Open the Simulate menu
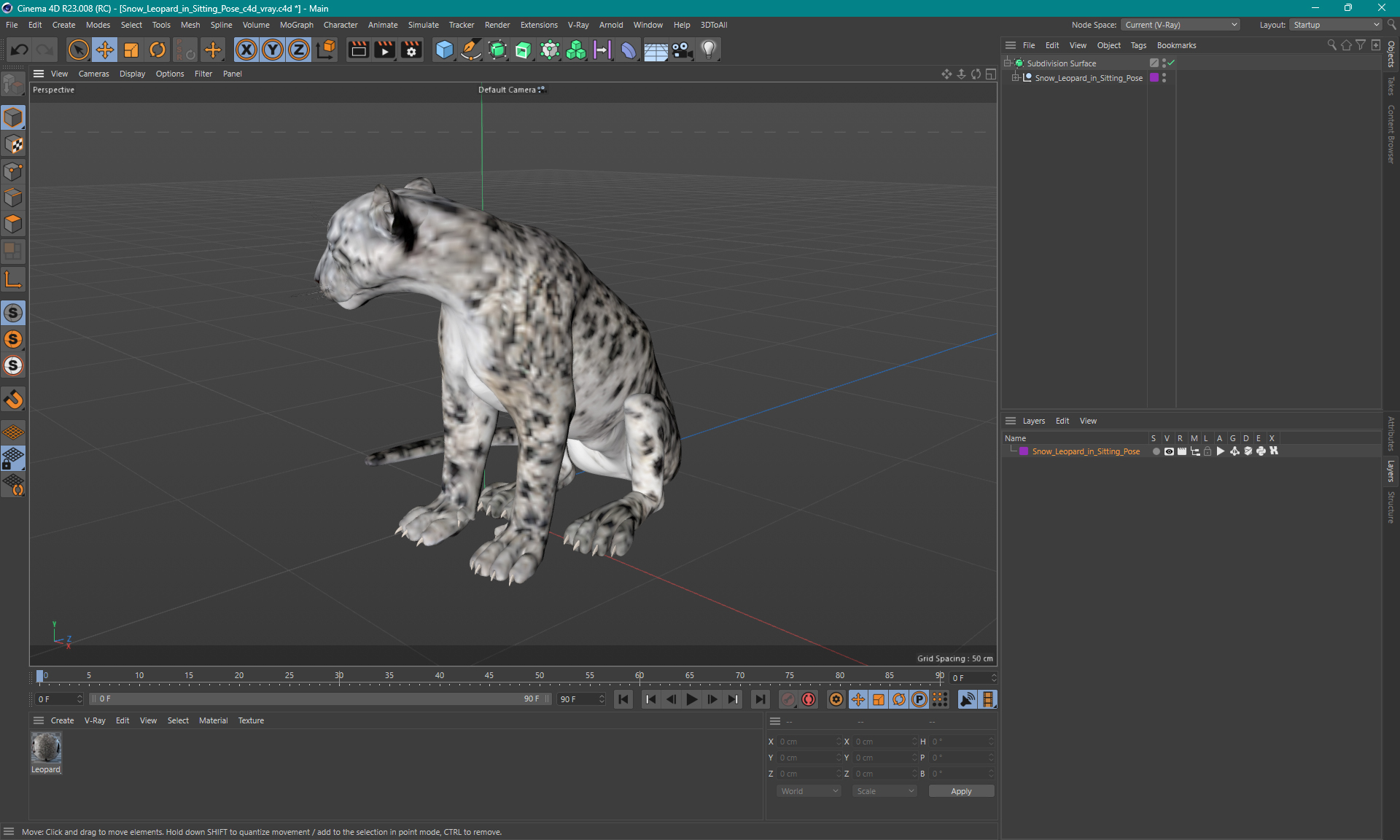Screen dimensions: 1400x840 pyautogui.click(x=423, y=25)
